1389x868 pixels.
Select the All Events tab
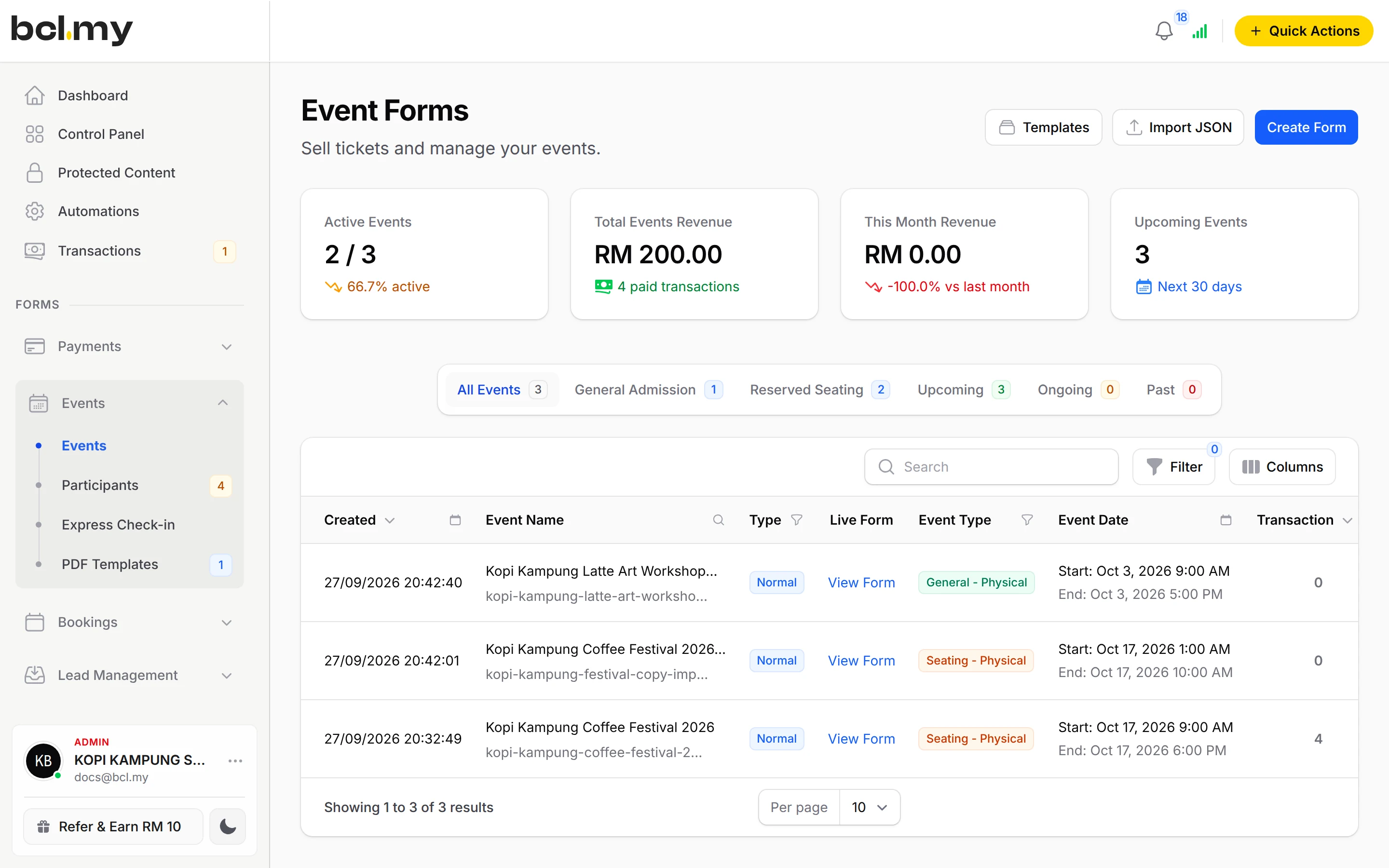502,390
